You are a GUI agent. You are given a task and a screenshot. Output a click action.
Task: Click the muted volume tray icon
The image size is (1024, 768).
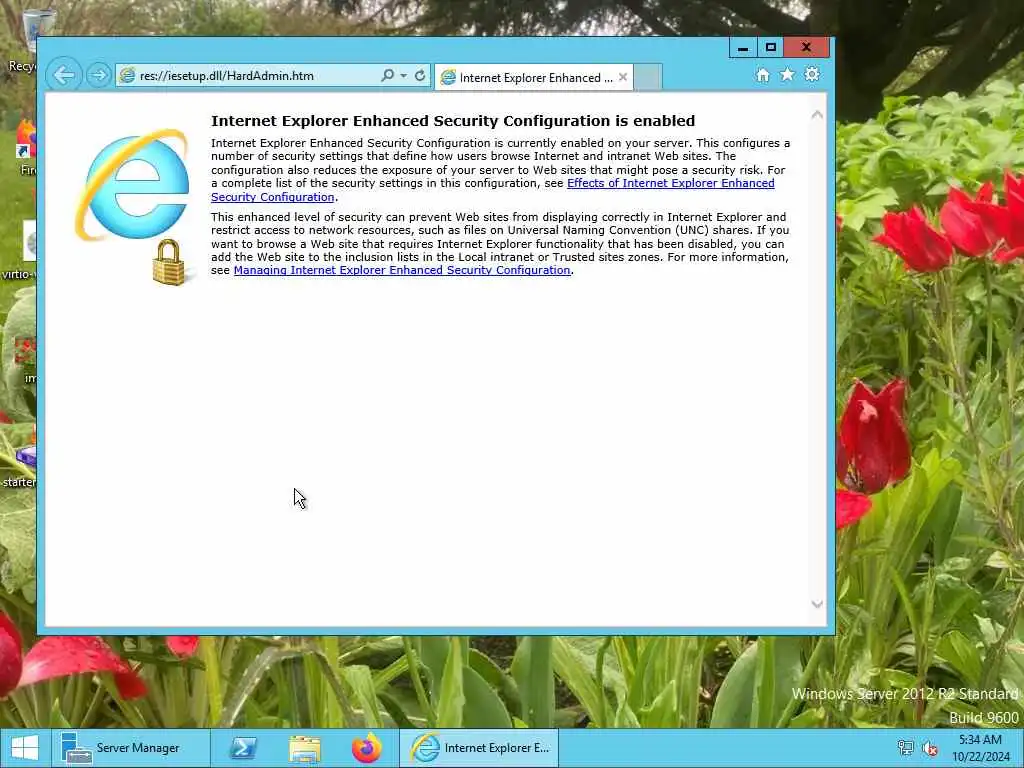(x=929, y=748)
